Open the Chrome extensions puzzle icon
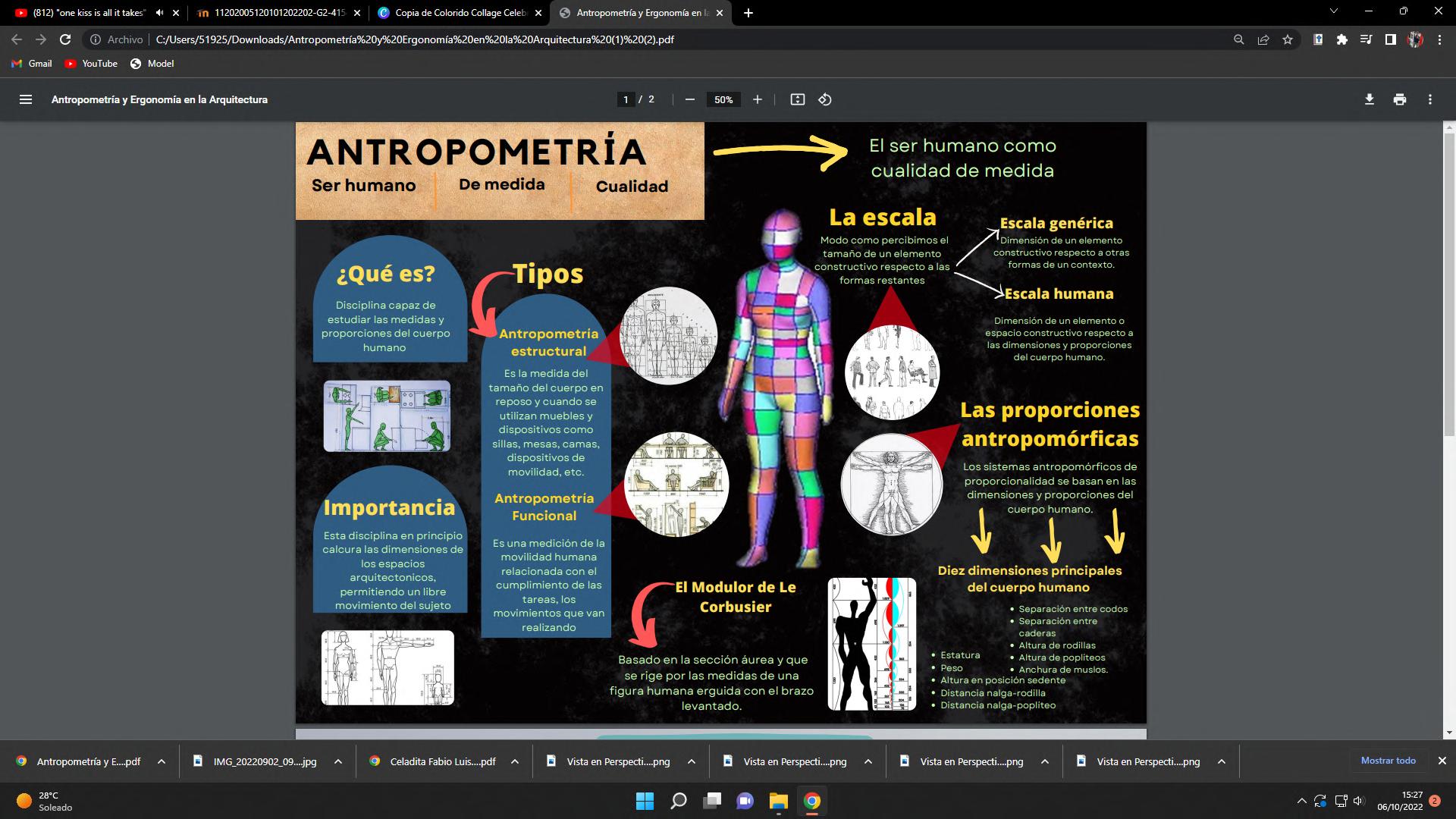This screenshot has height=819, width=1456. [x=1341, y=39]
